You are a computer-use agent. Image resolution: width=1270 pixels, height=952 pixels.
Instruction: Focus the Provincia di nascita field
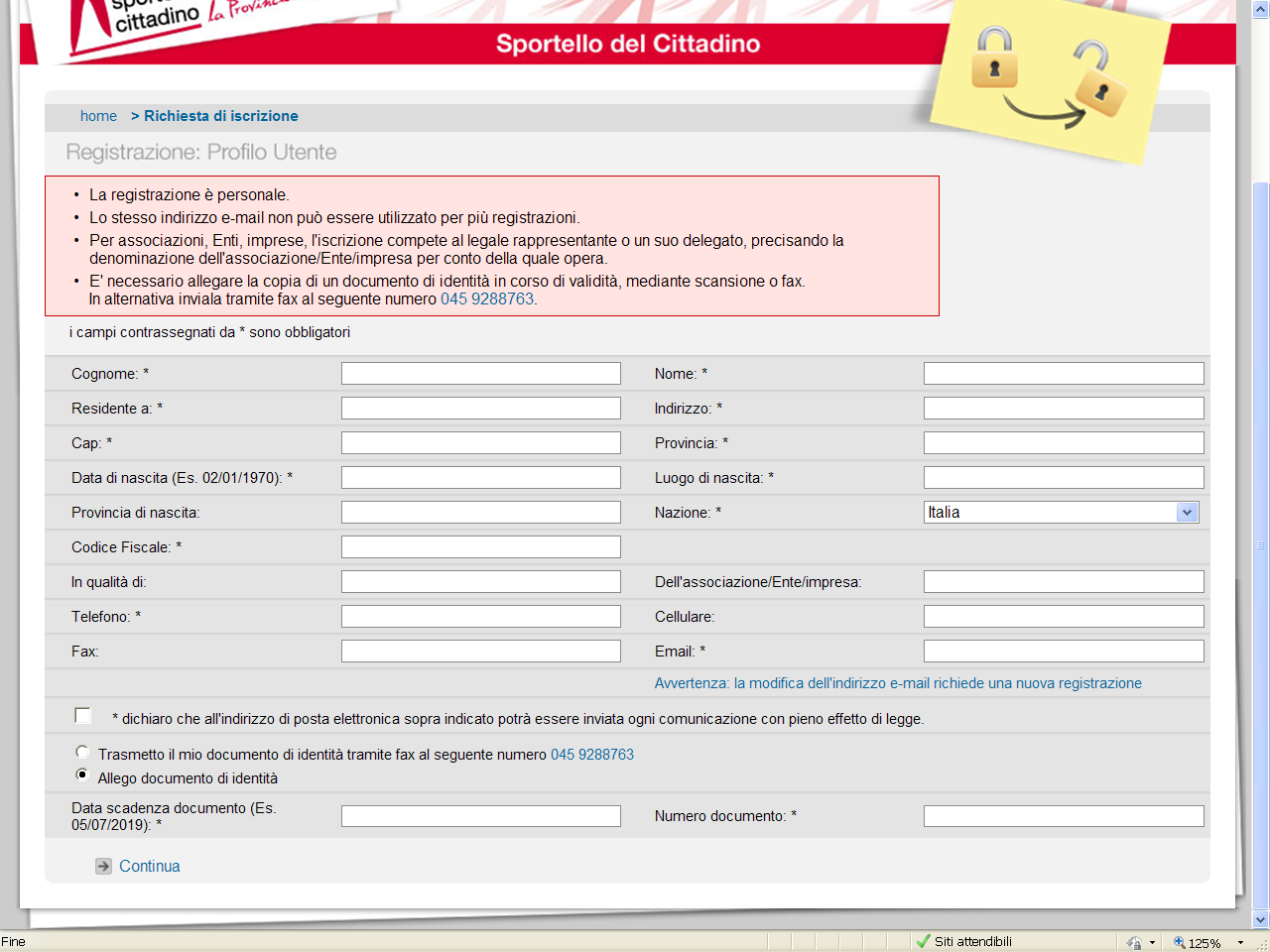pos(481,513)
